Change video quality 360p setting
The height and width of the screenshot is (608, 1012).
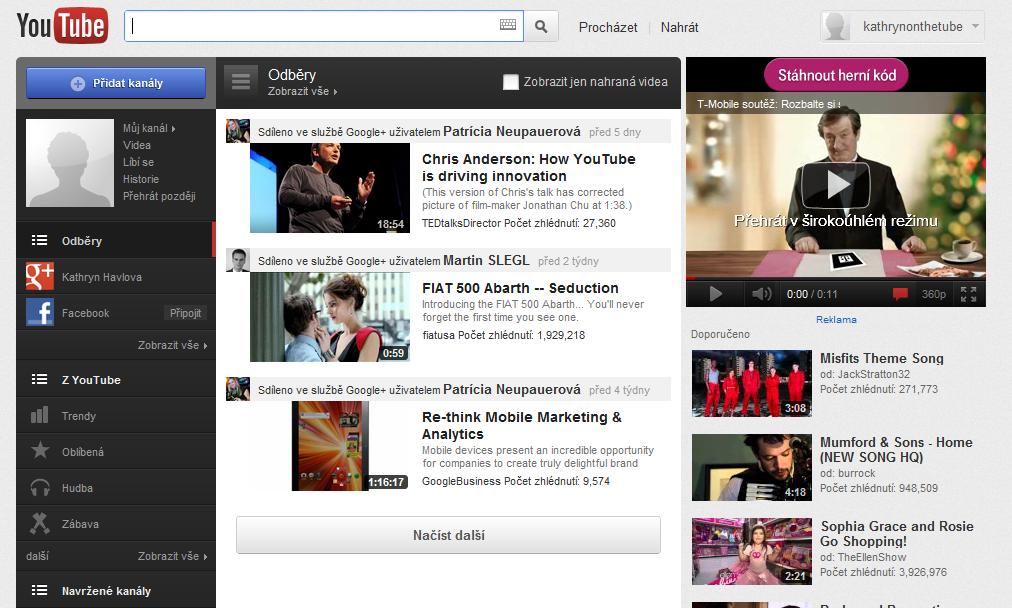933,294
